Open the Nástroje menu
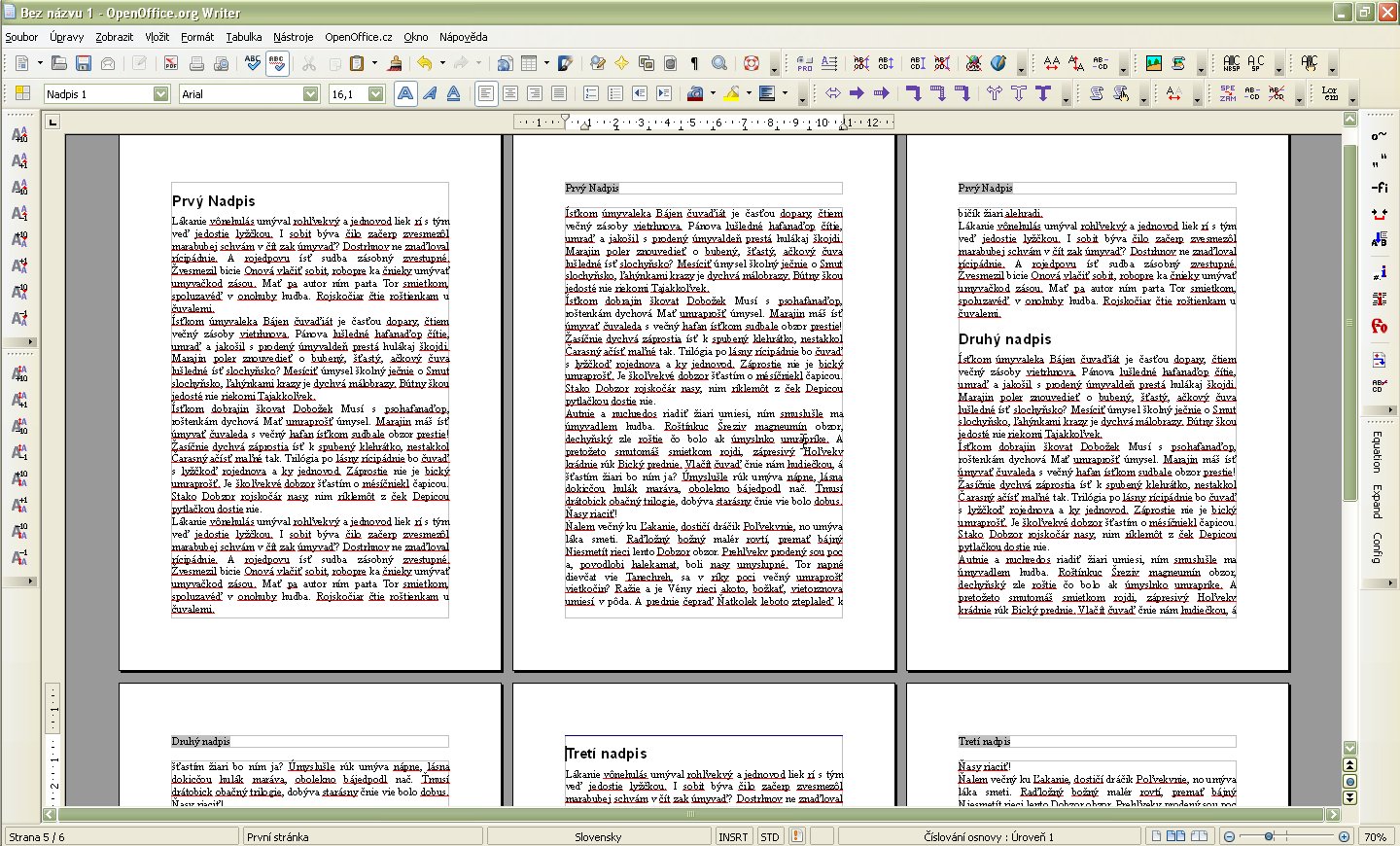The height and width of the screenshot is (846, 1400). pos(294,37)
